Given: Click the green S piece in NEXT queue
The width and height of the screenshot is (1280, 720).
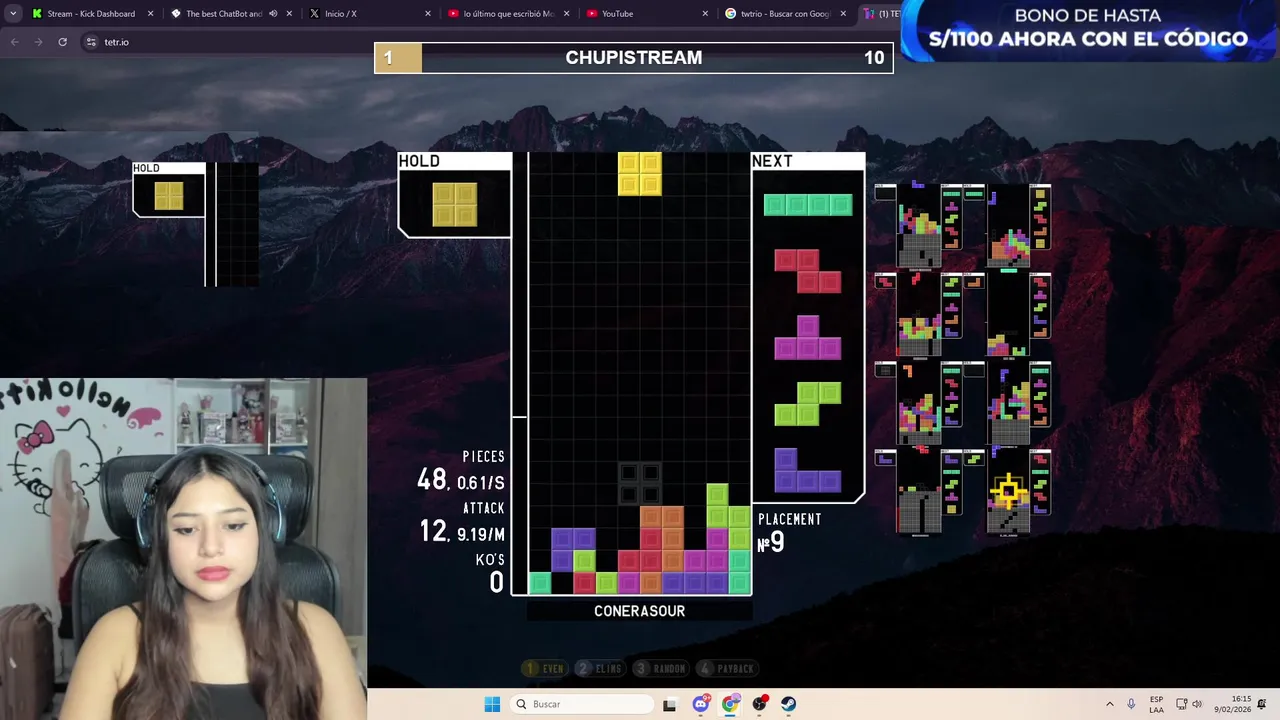Looking at the screenshot, I should tap(808, 403).
